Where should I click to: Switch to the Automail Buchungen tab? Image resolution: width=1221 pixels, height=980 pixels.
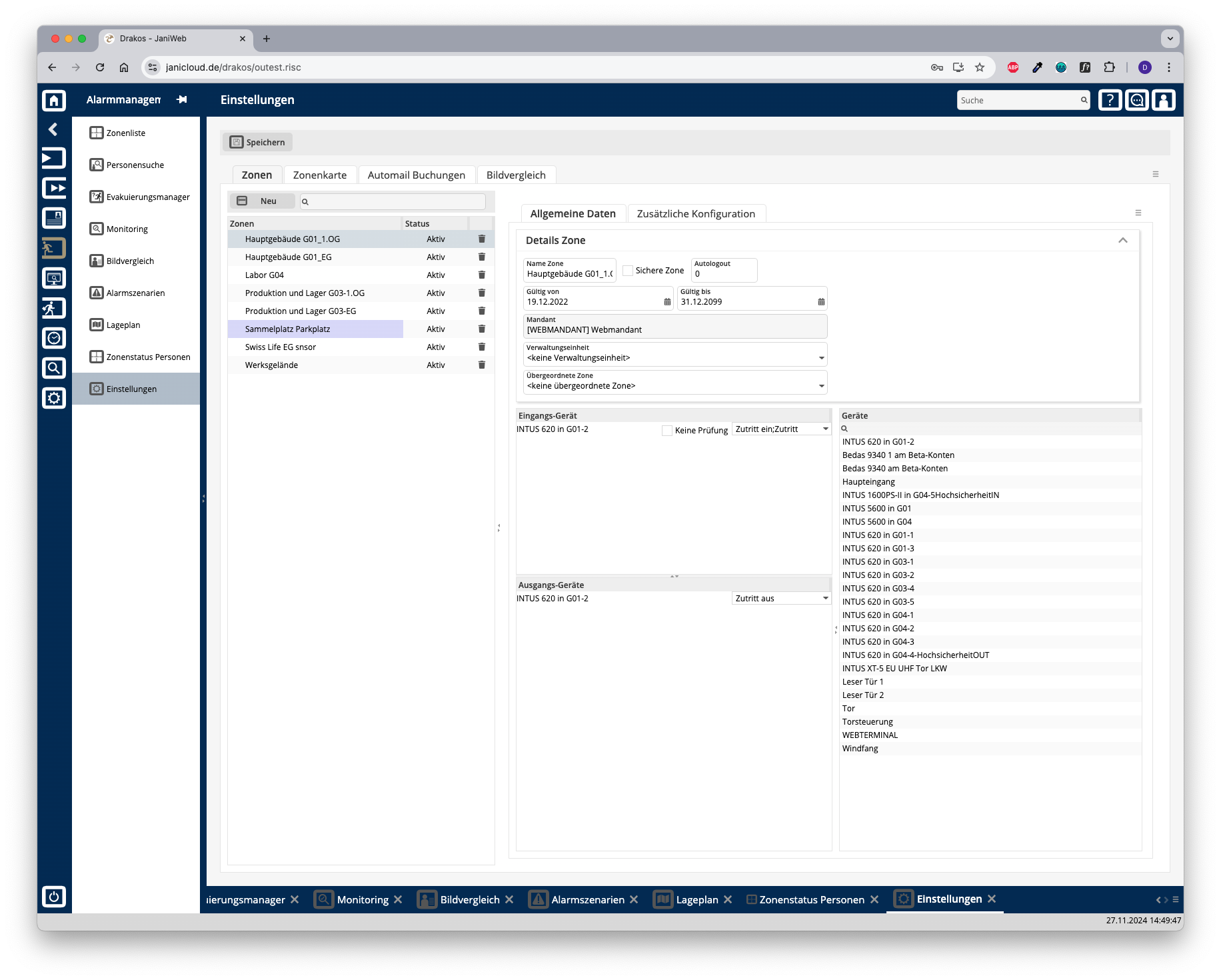click(417, 175)
